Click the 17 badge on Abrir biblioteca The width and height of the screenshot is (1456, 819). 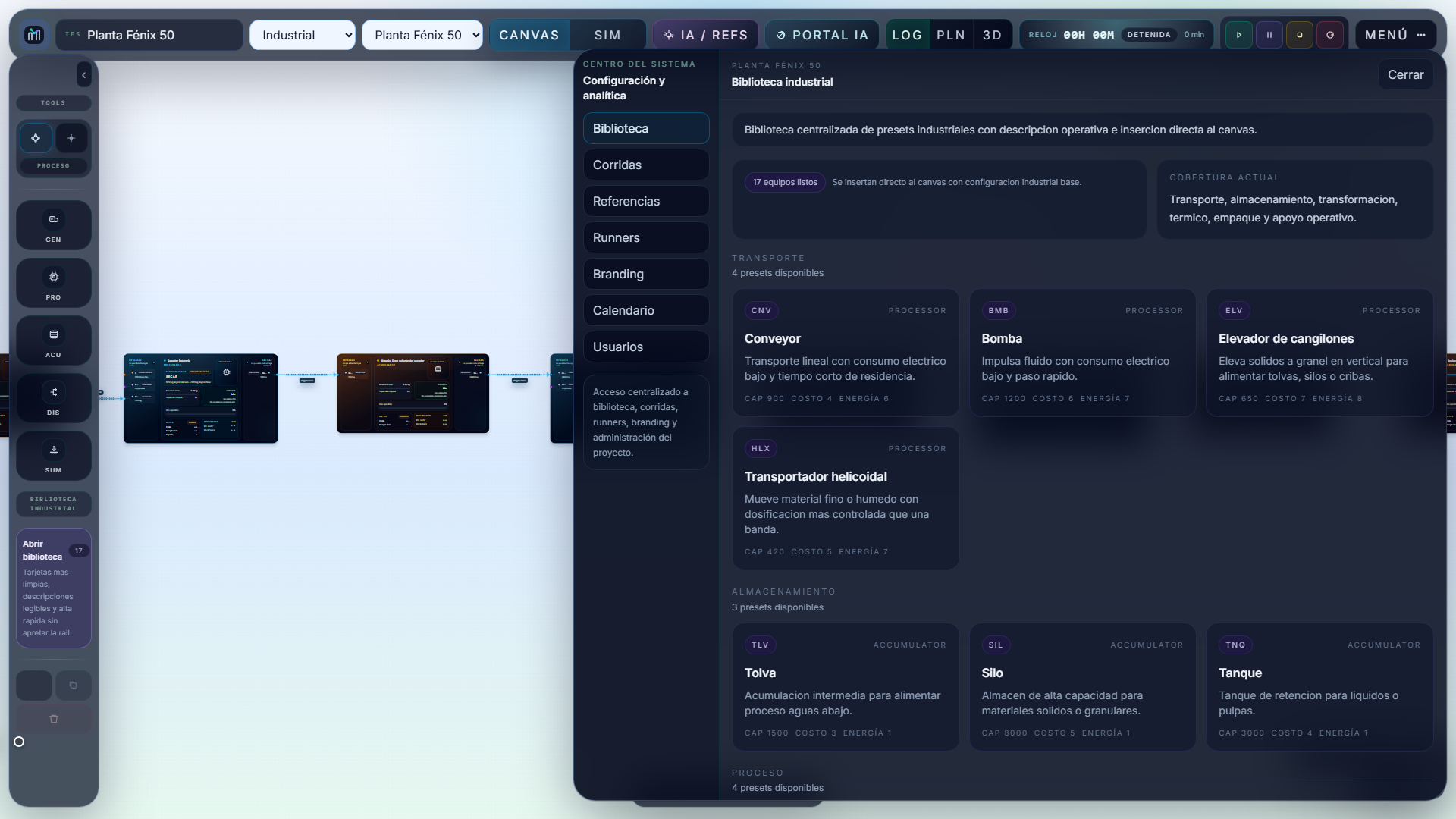pyautogui.click(x=79, y=551)
